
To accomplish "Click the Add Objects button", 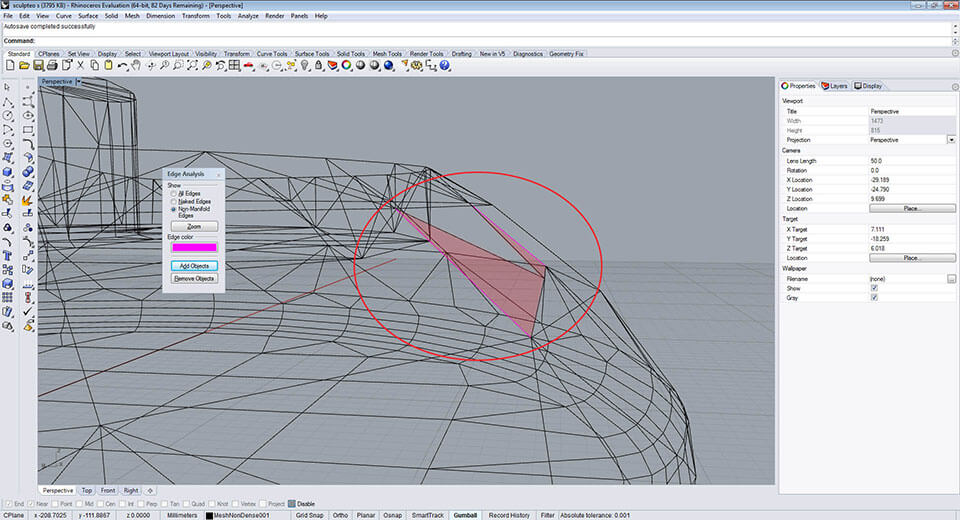I will click(x=194, y=266).
